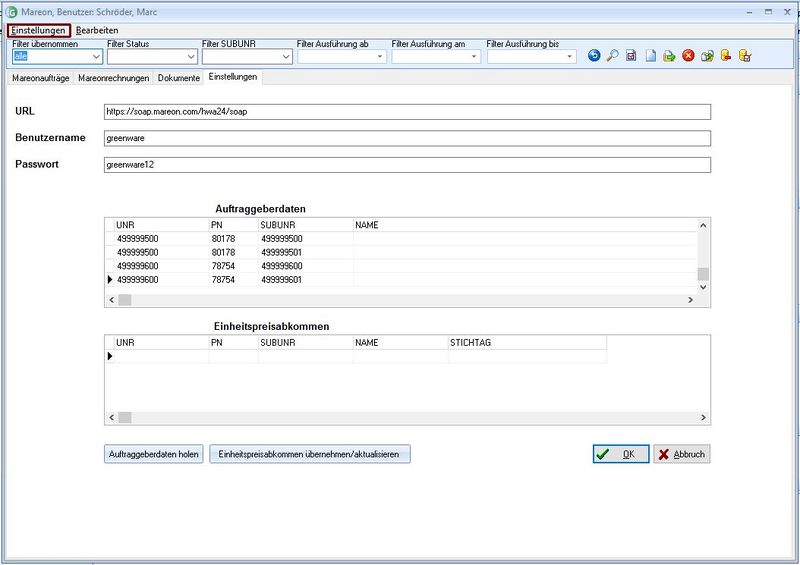Screen dimensions: 800x565
Task: Switch to the Dokumente tab
Action: click(179, 78)
